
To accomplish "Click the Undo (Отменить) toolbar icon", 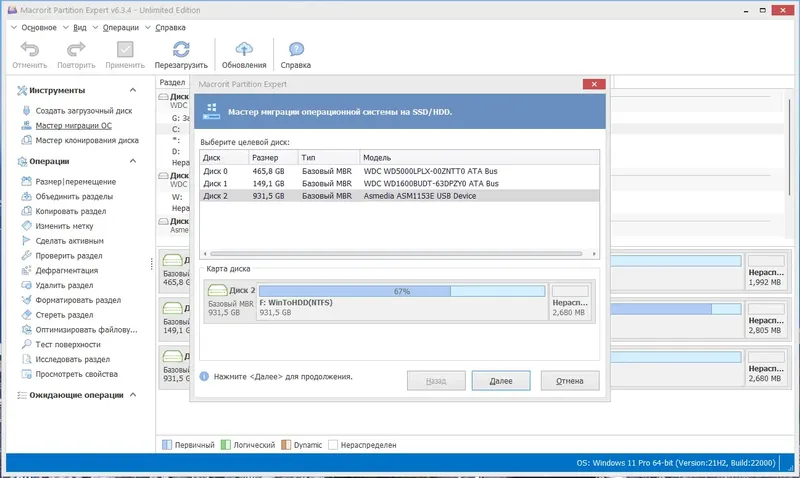I will [x=30, y=49].
